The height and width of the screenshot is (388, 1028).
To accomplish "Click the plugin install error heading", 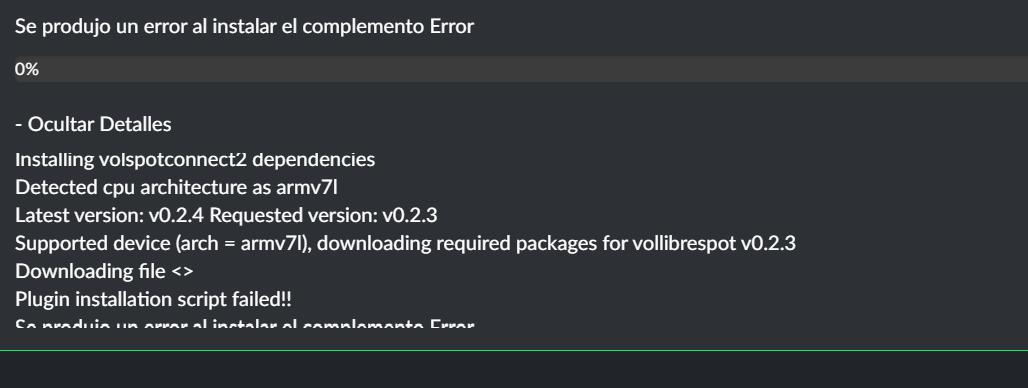I will click(x=245, y=26).
